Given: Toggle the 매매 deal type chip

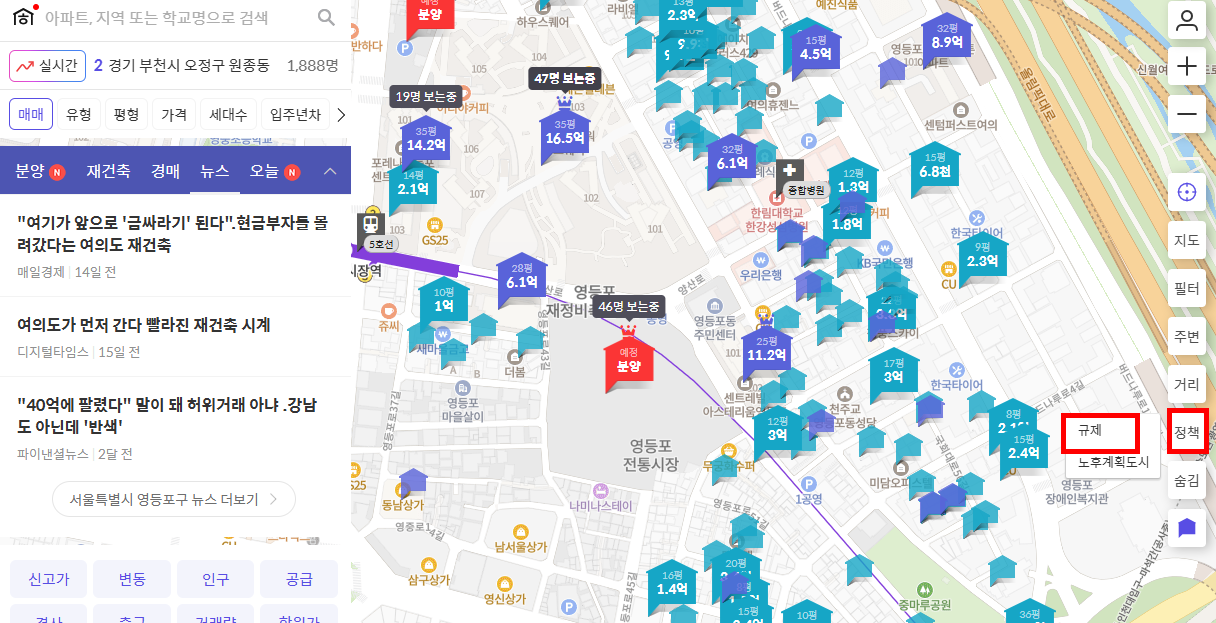Looking at the screenshot, I should pyautogui.click(x=31, y=114).
